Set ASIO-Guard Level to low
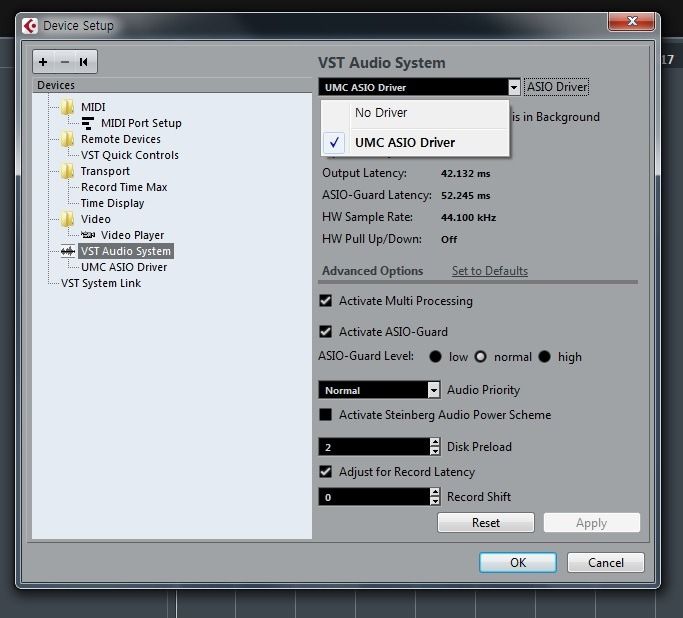Screen dimensions: 683x618 tap(435, 357)
